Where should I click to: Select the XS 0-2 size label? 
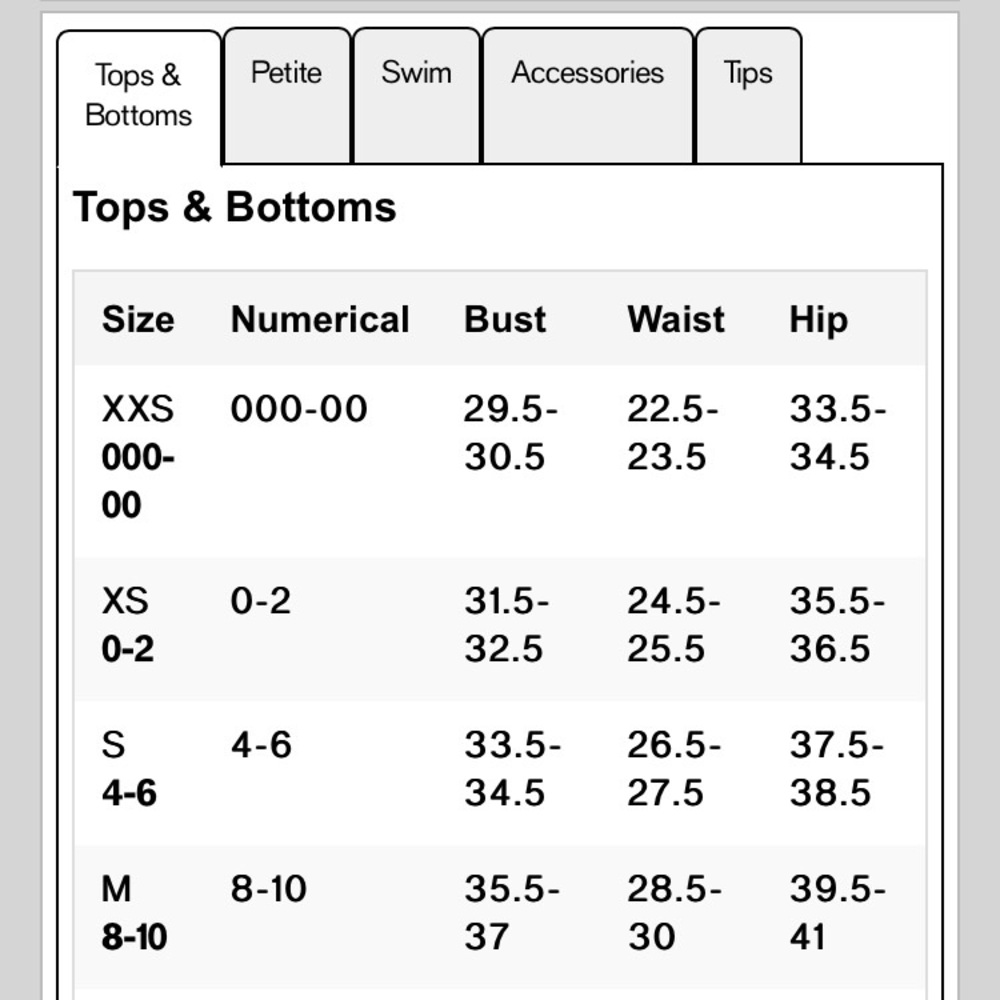(128, 625)
